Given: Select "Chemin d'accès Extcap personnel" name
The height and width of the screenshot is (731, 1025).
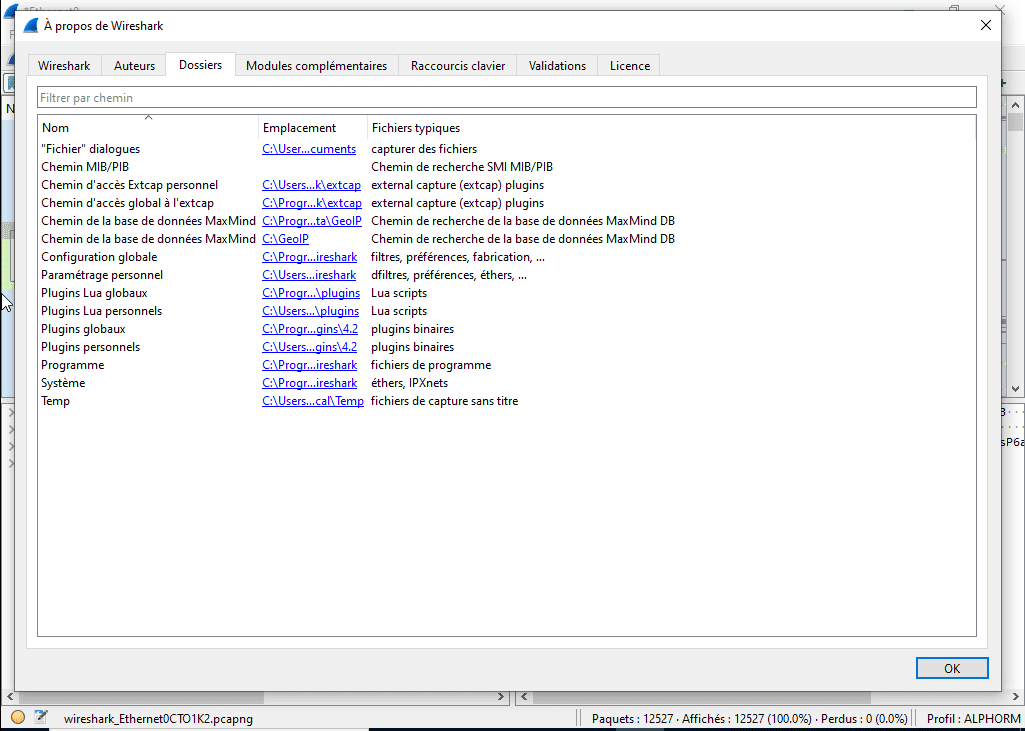Looking at the screenshot, I should (x=129, y=185).
